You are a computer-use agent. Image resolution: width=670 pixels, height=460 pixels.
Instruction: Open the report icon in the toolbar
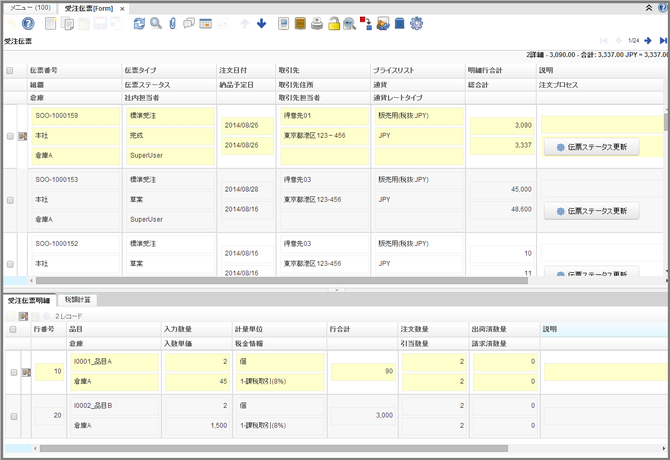tap(283, 23)
